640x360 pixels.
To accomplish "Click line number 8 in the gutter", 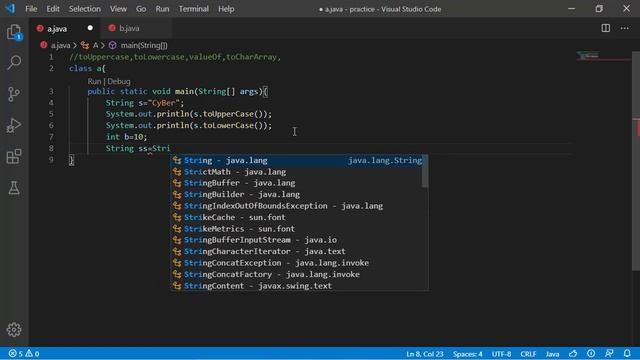I will pyautogui.click(x=51, y=148).
